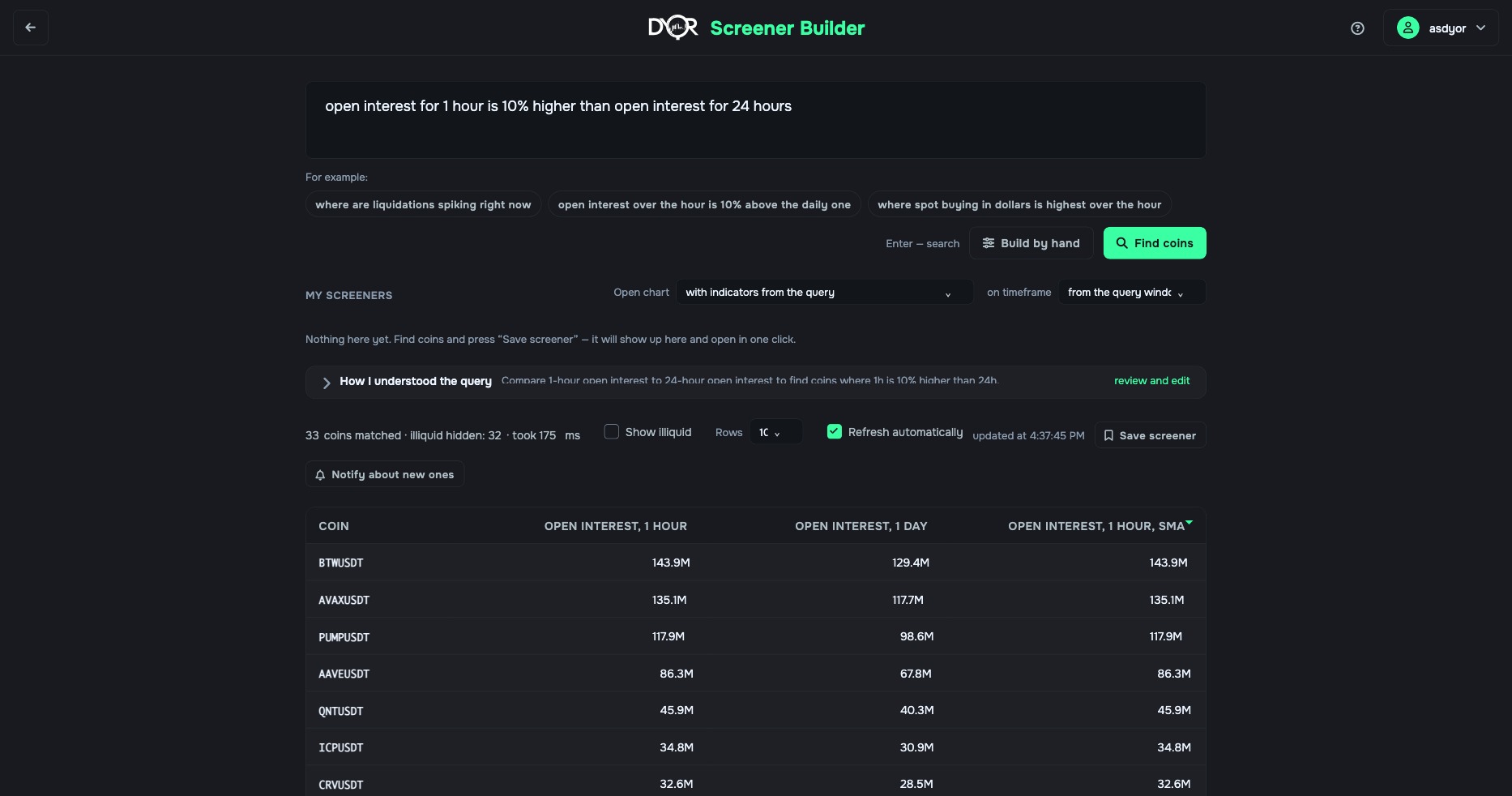This screenshot has height=796, width=1512.
Task: Go back using the arrow icon
Action: point(31,28)
